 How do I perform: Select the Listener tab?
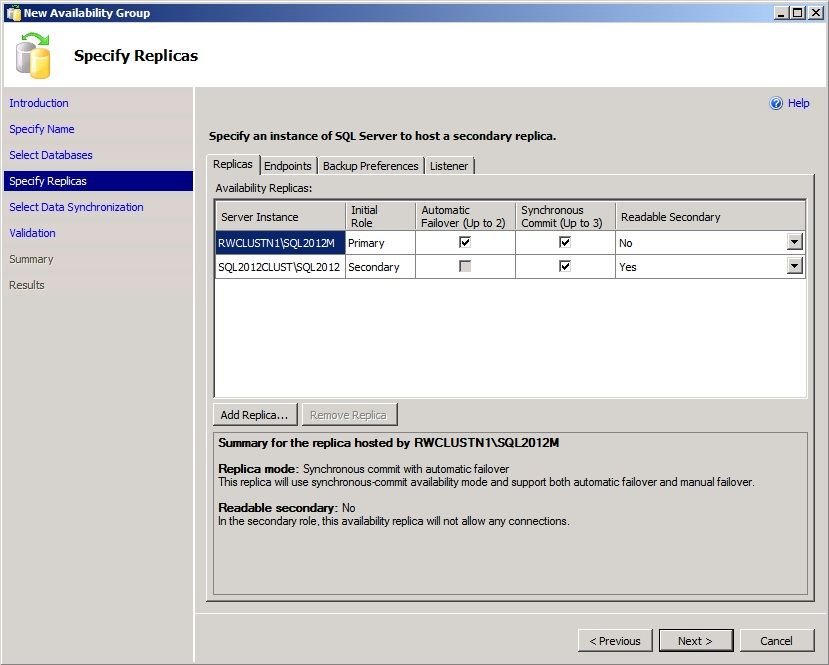[450, 166]
